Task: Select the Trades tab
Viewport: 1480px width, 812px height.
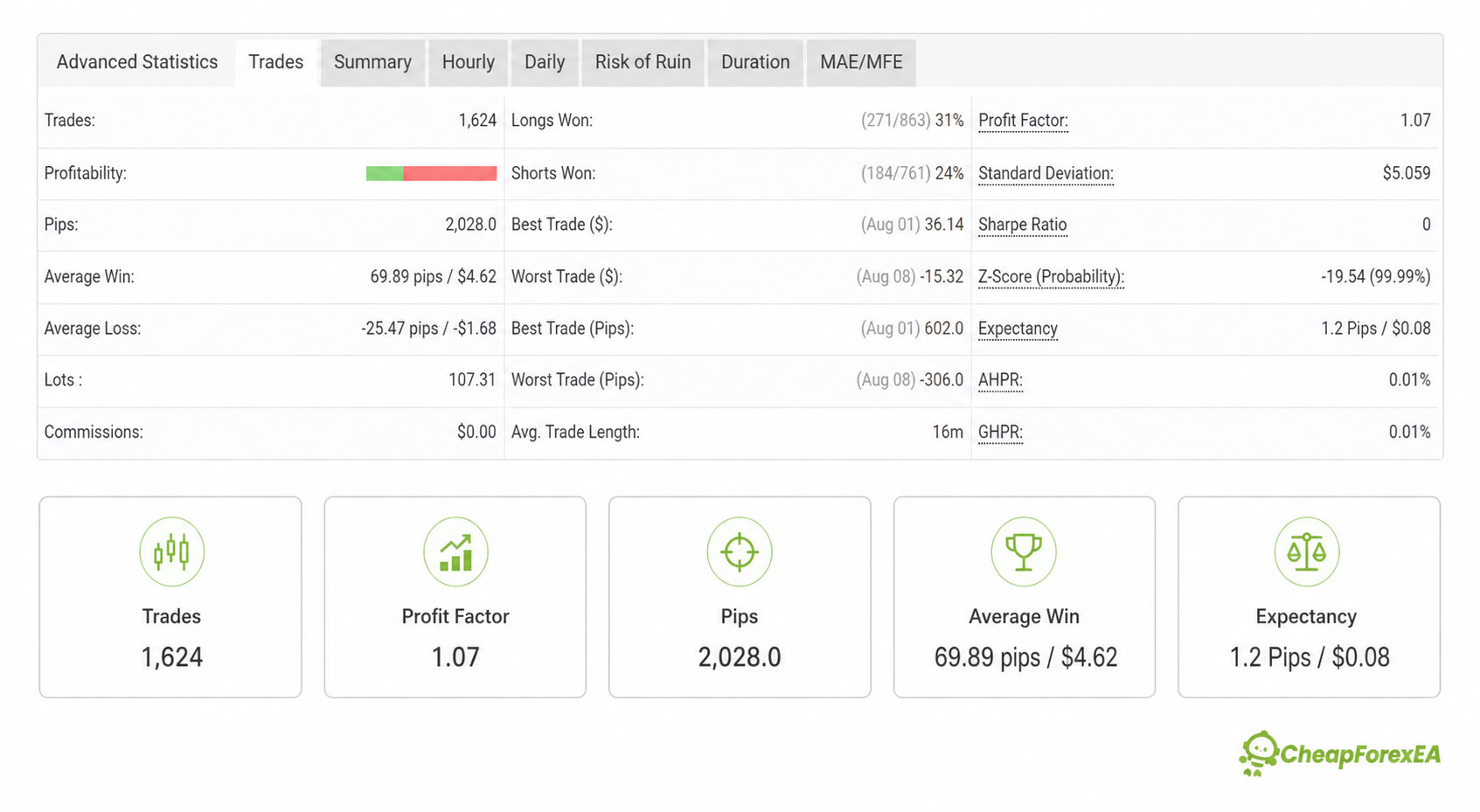Action: 275,62
